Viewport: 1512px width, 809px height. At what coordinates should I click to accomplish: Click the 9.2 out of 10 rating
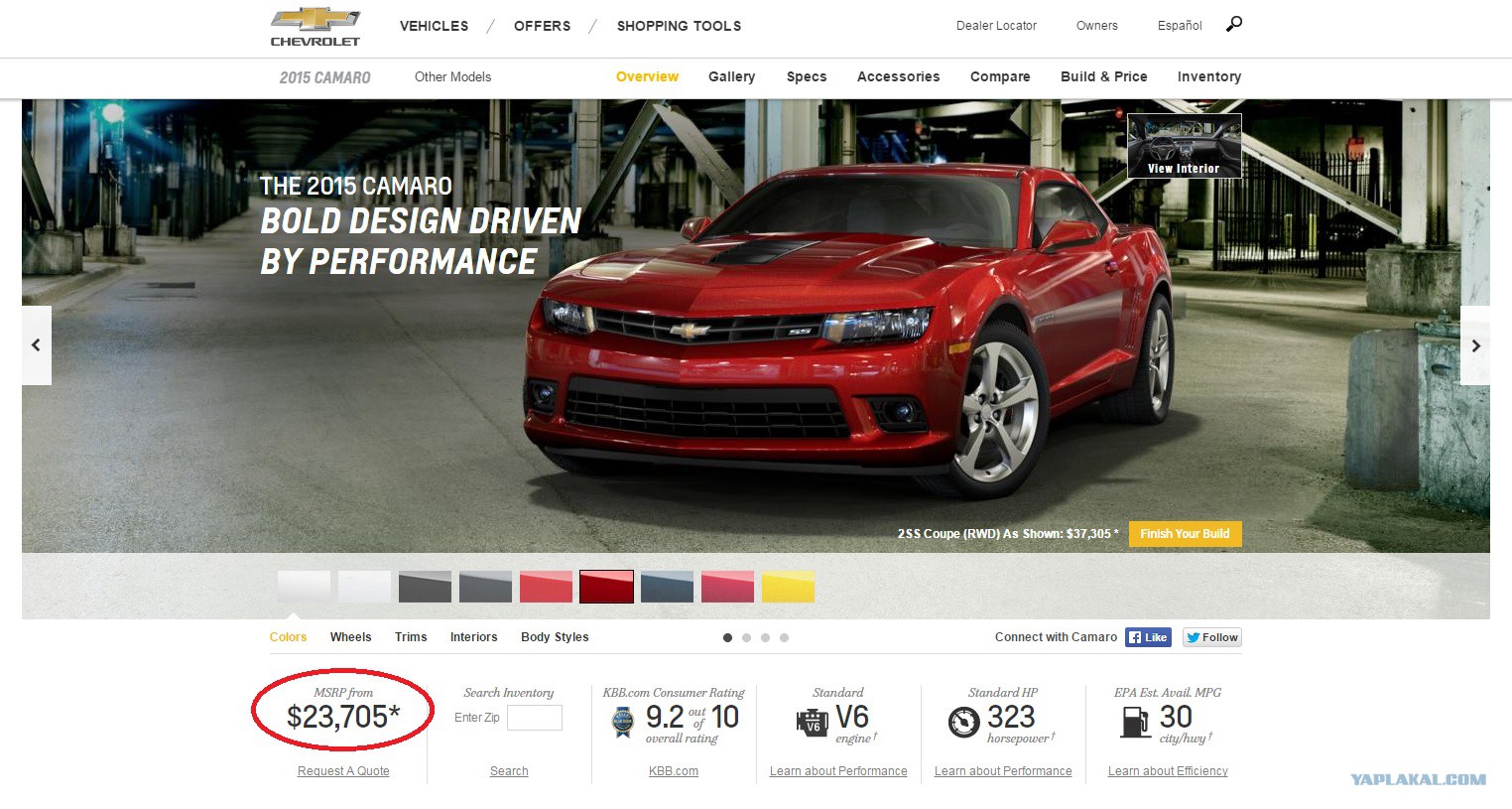tap(693, 718)
